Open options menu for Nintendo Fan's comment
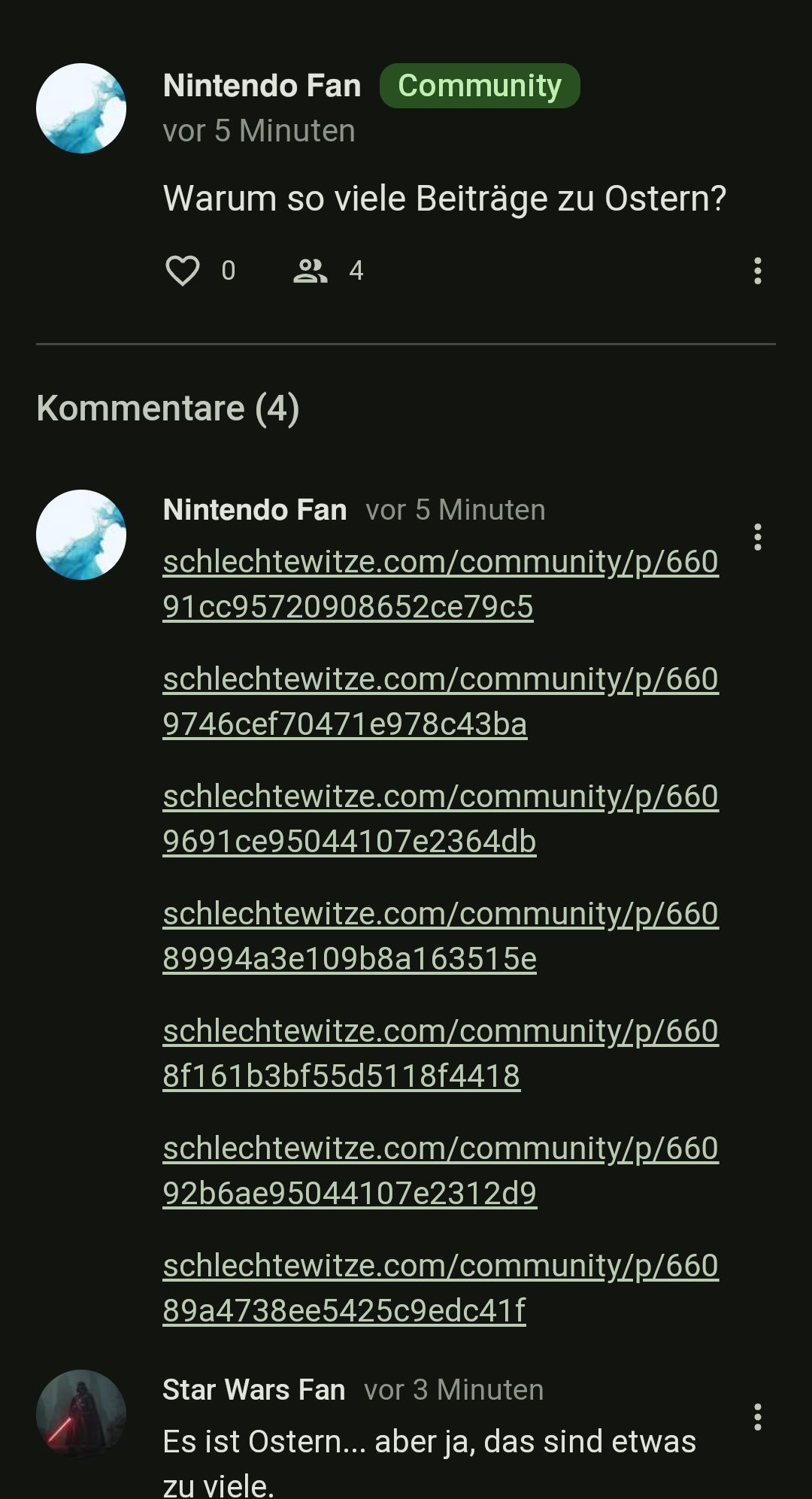 pyautogui.click(x=757, y=537)
